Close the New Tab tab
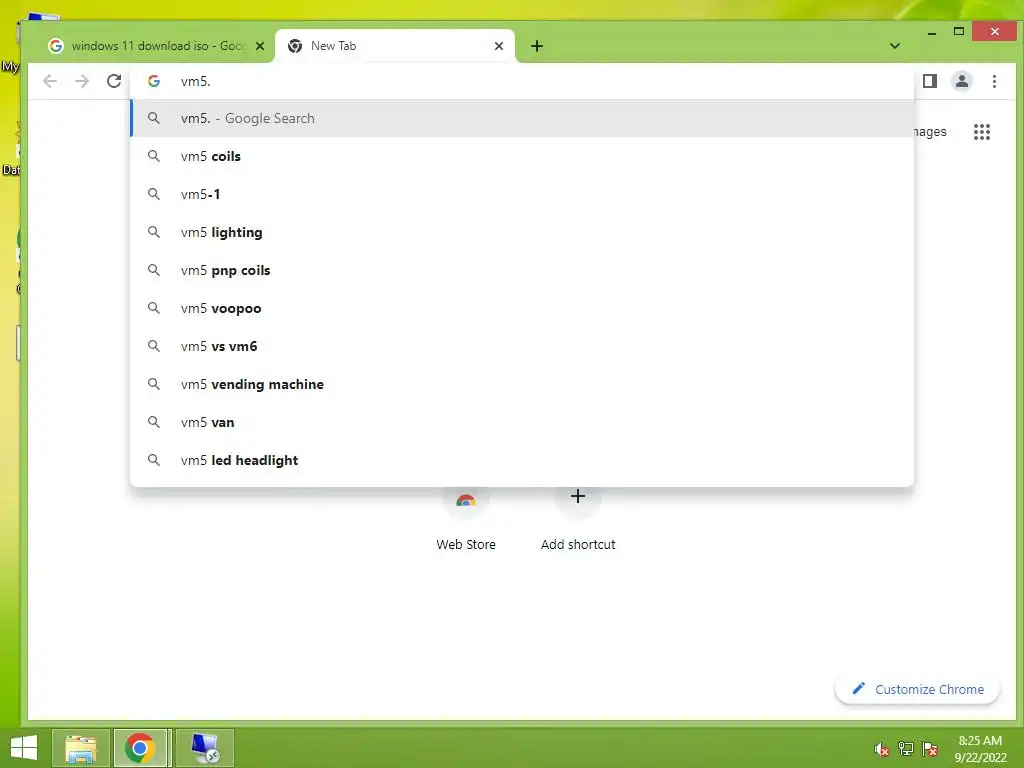This screenshot has height=768, width=1024. point(499,46)
